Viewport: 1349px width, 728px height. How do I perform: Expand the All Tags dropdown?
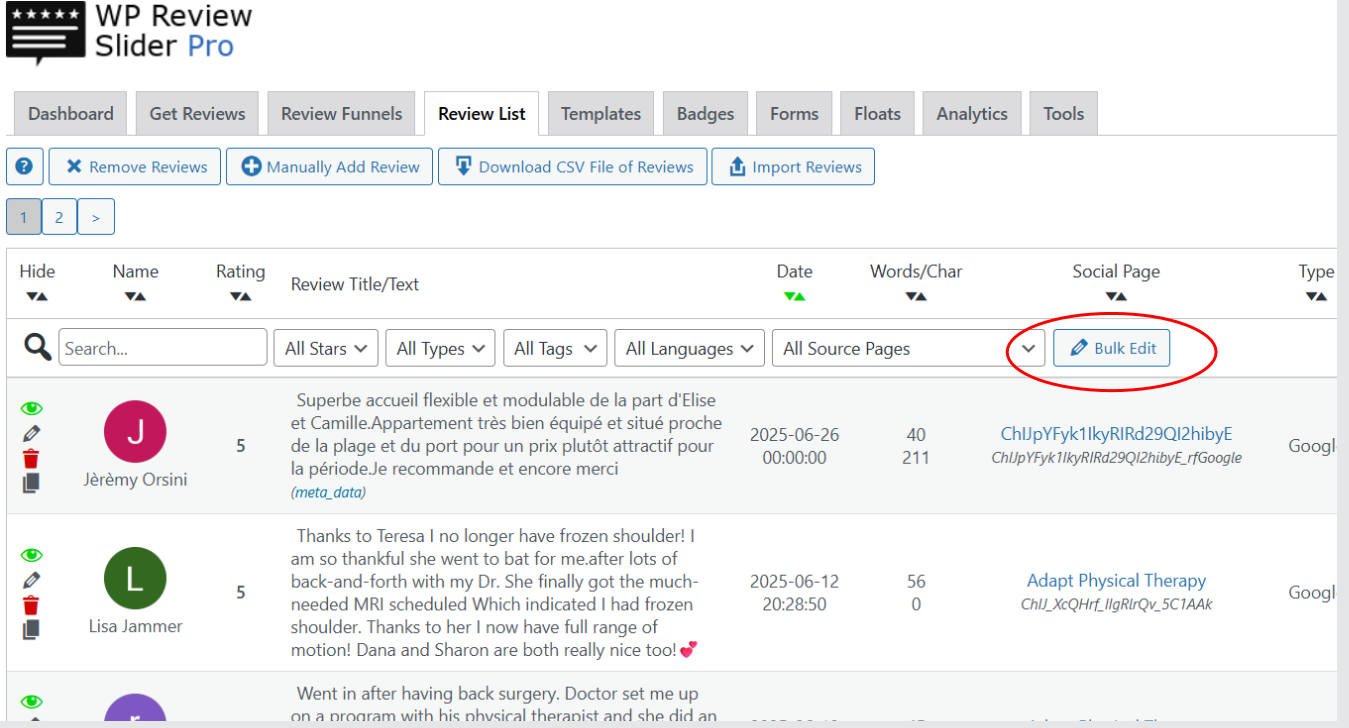click(555, 348)
